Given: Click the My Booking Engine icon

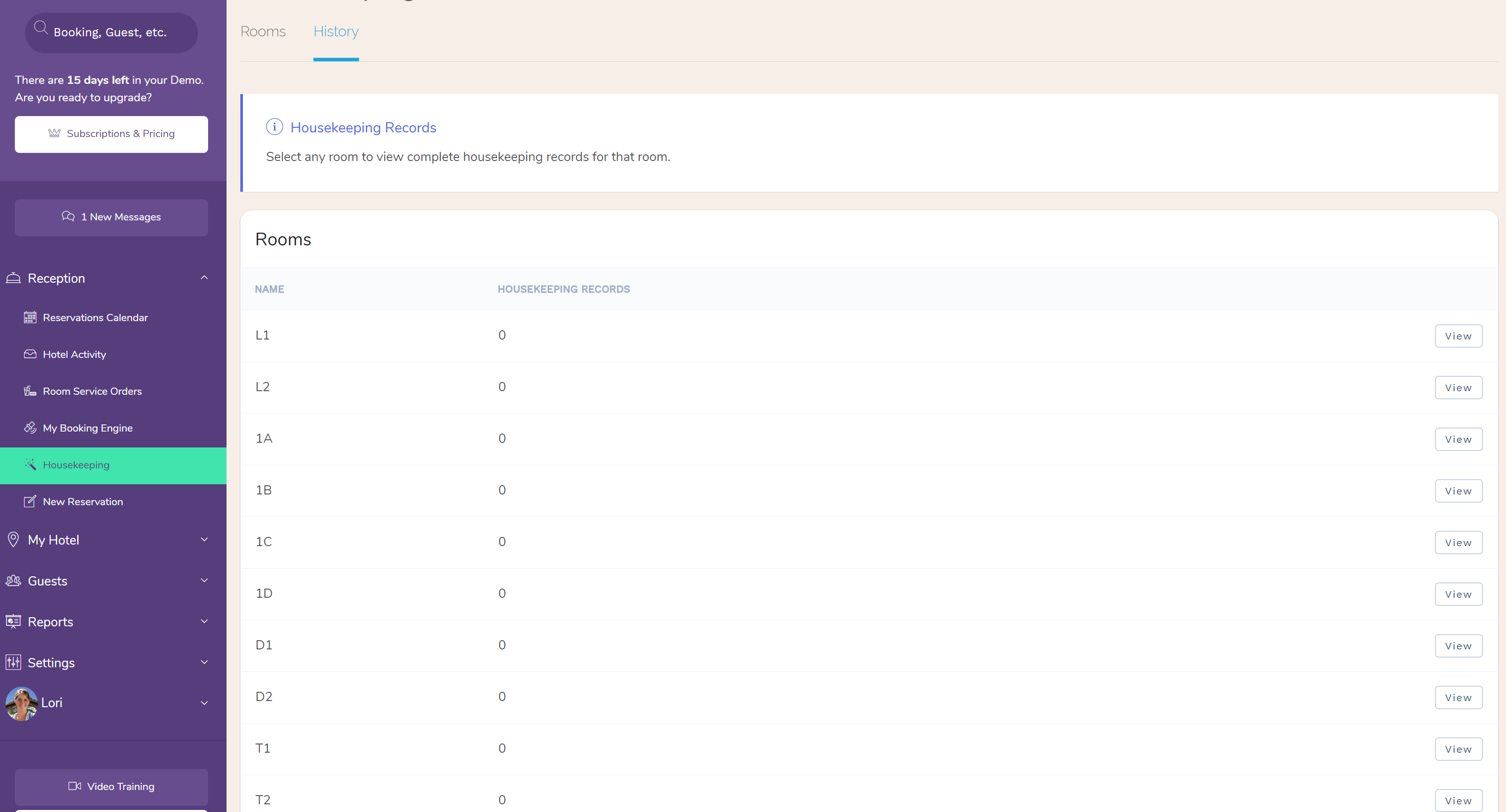Looking at the screenshot, I should pos(30,428).
